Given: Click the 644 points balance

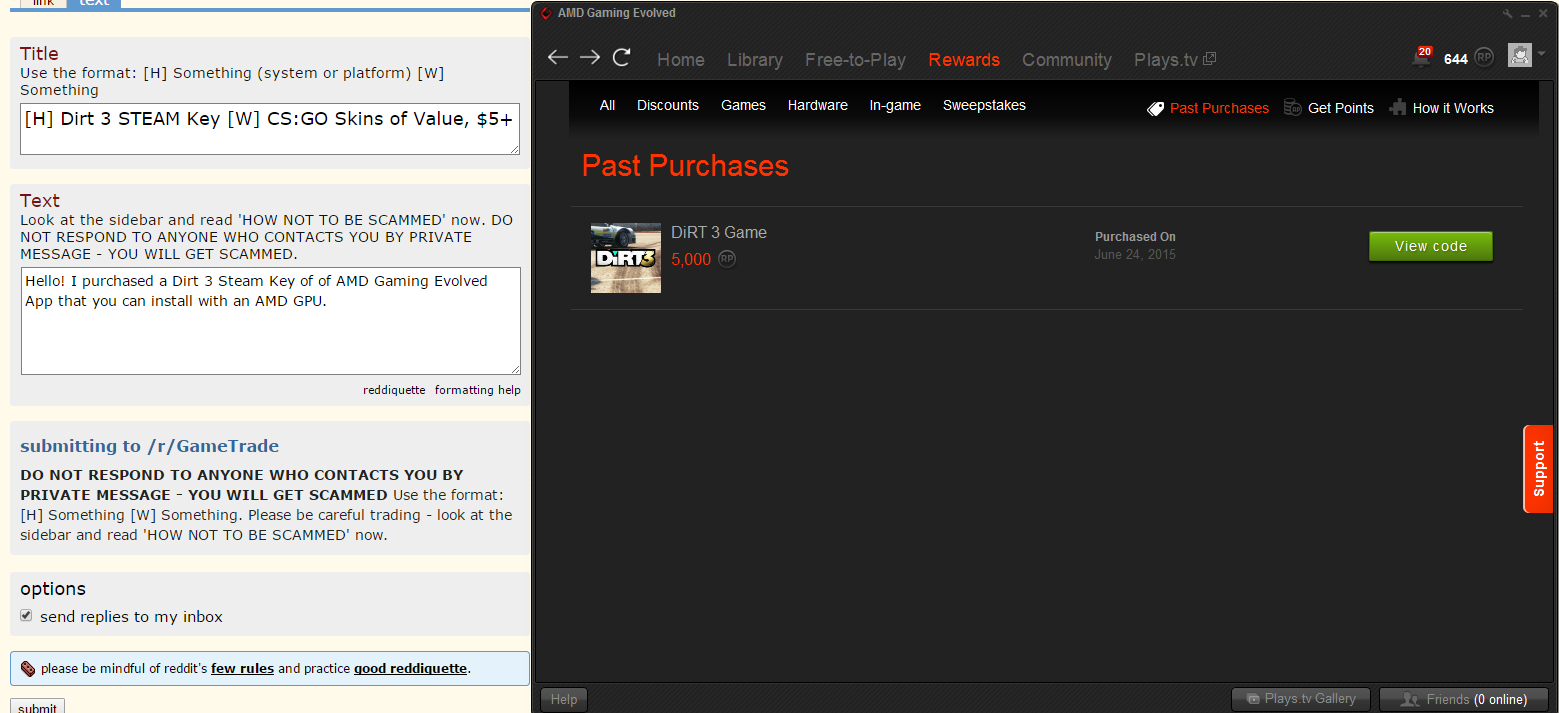Looking at the screenshot, I should tap(1456, 59).
